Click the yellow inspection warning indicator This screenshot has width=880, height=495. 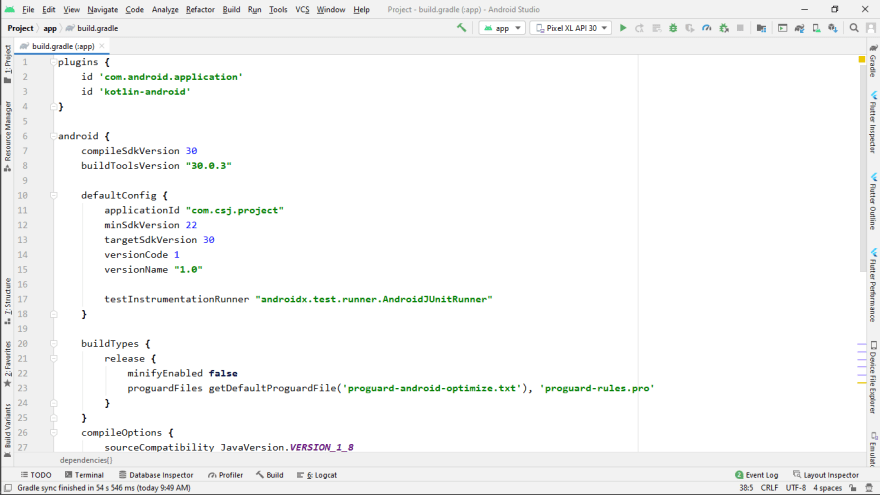click(861, 59)
